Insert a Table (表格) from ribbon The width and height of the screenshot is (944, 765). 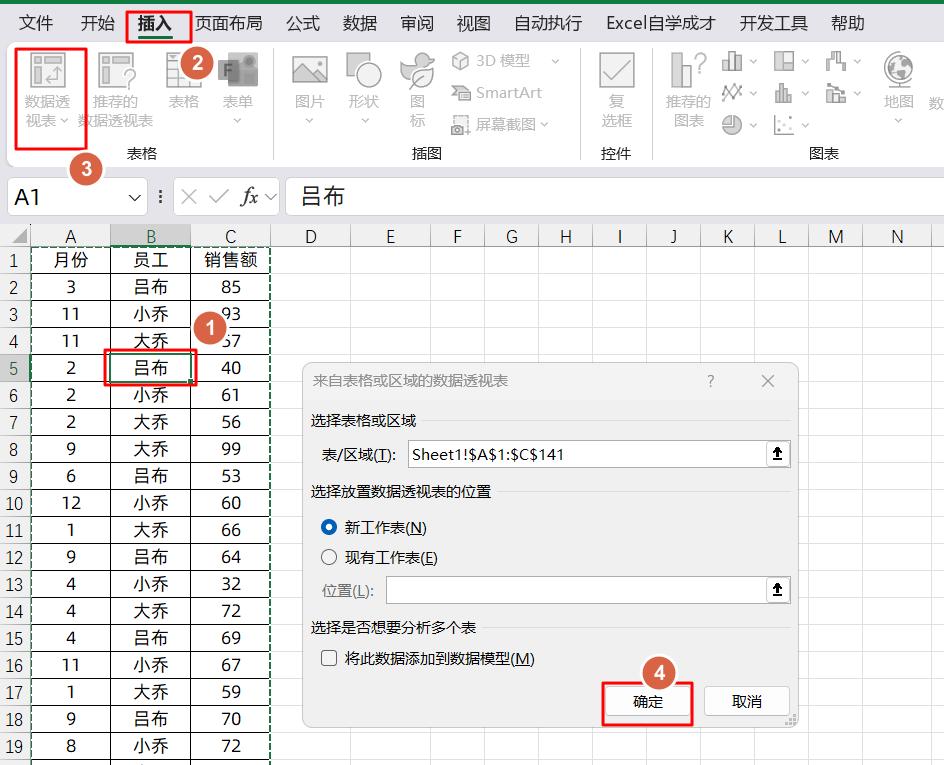click(x=184, y=80)
